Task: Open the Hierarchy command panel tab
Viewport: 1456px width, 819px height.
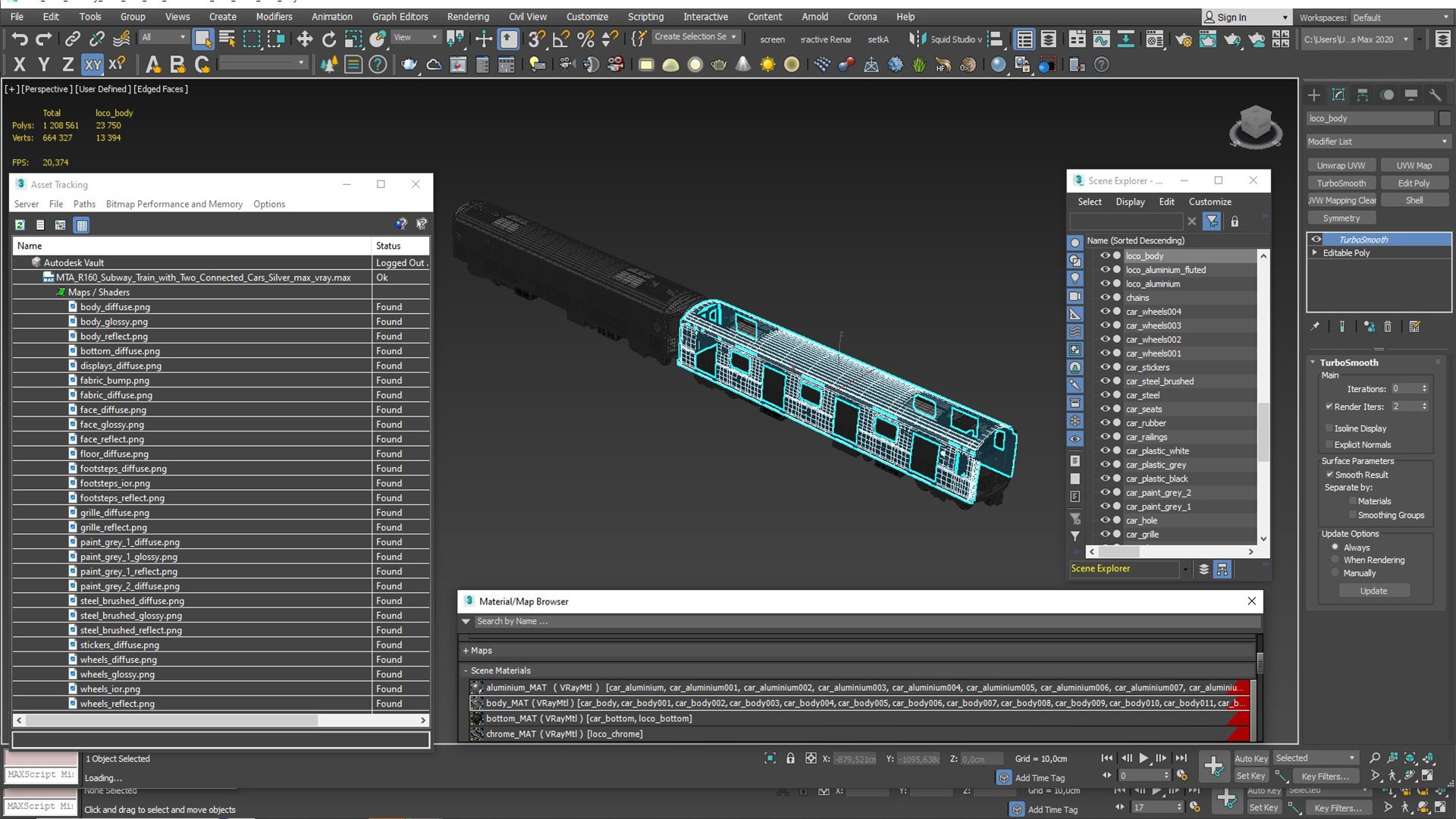Action: [1363, 95]
